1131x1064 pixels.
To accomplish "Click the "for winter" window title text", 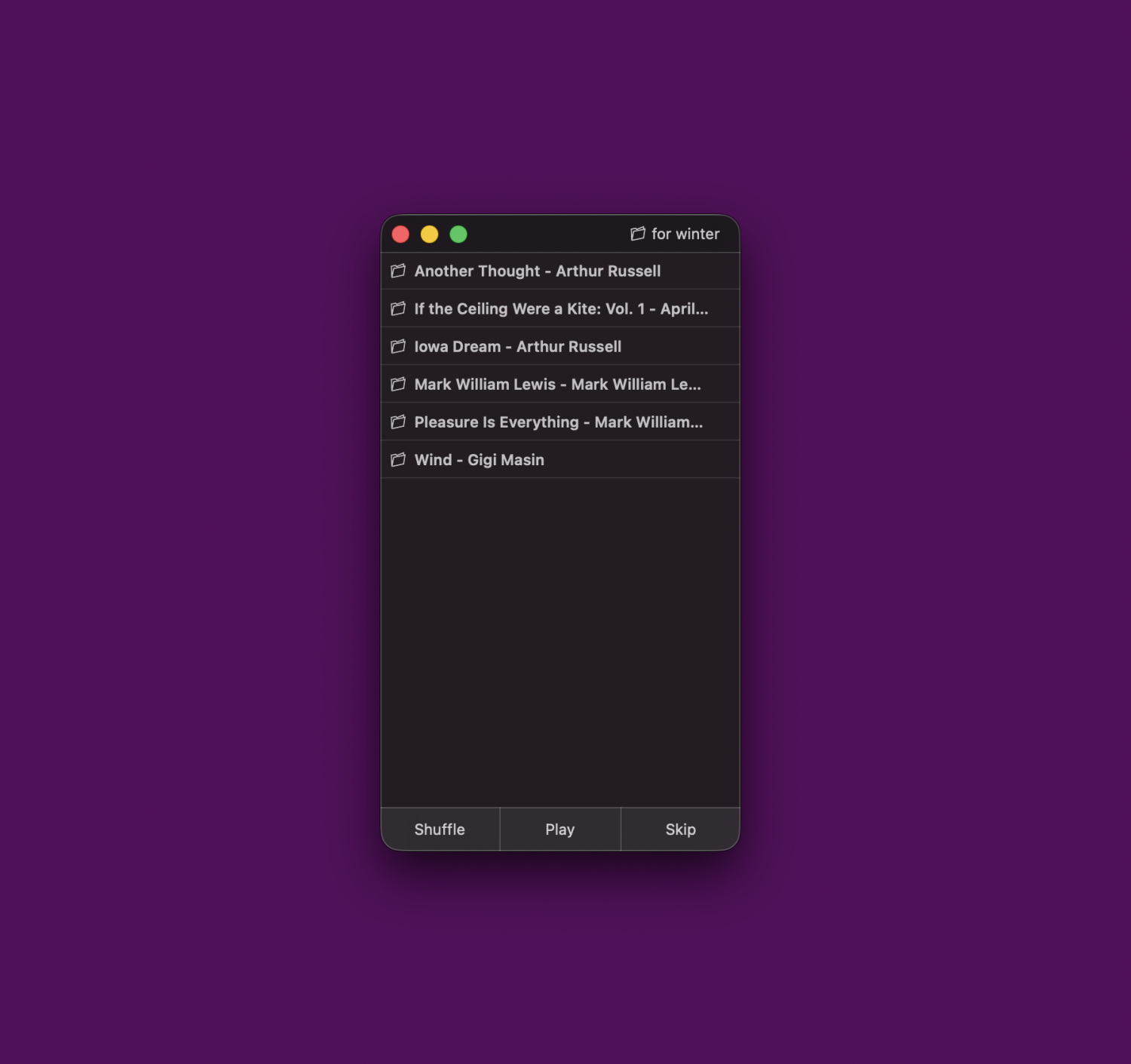I will [685, 234].
